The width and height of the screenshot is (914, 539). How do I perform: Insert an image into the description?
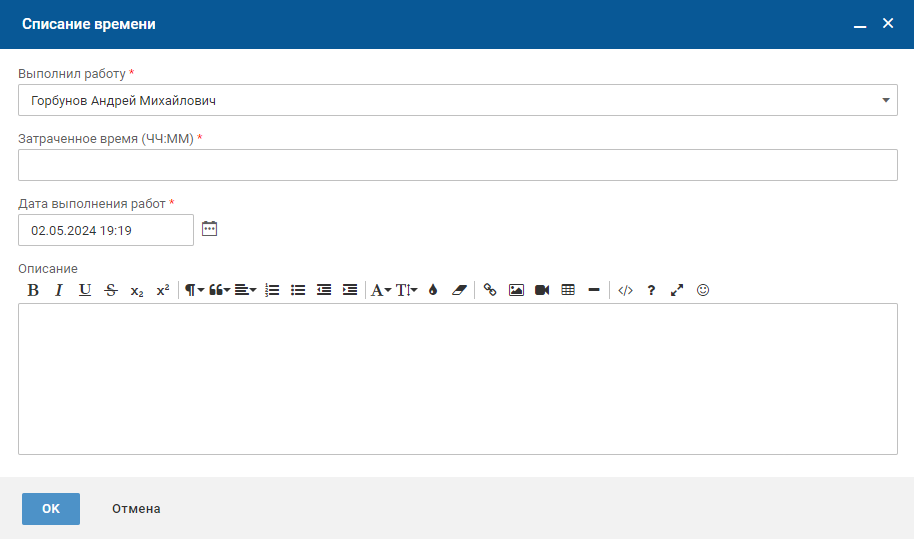pyautogui.click(x=516, y=290)
